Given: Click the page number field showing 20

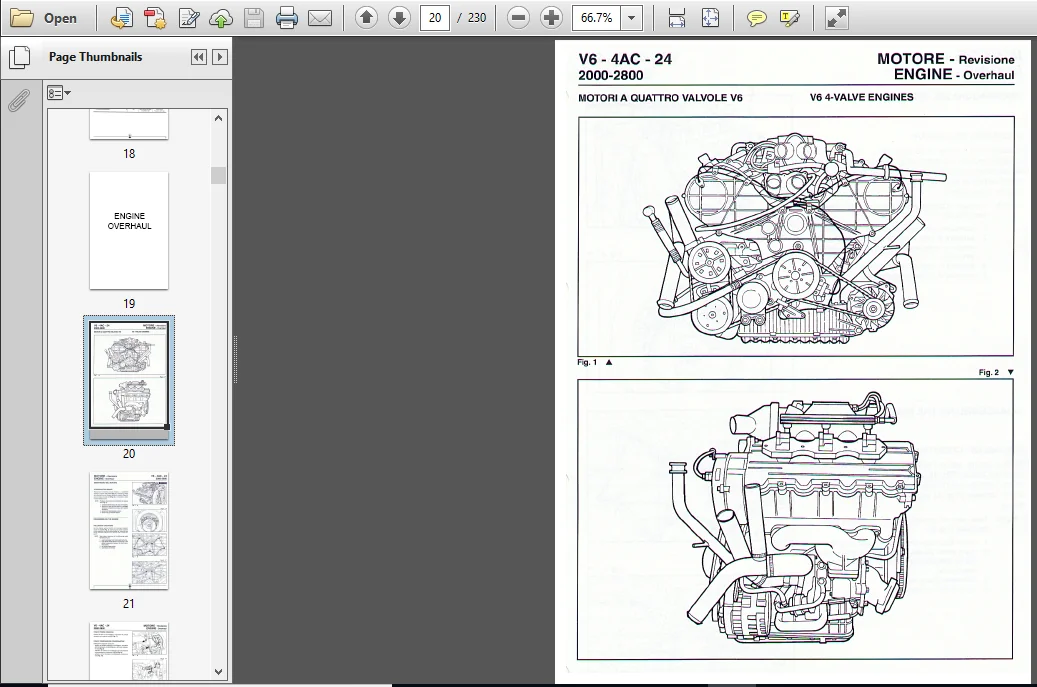Looking at the screenshot, I should coord(435,18).
